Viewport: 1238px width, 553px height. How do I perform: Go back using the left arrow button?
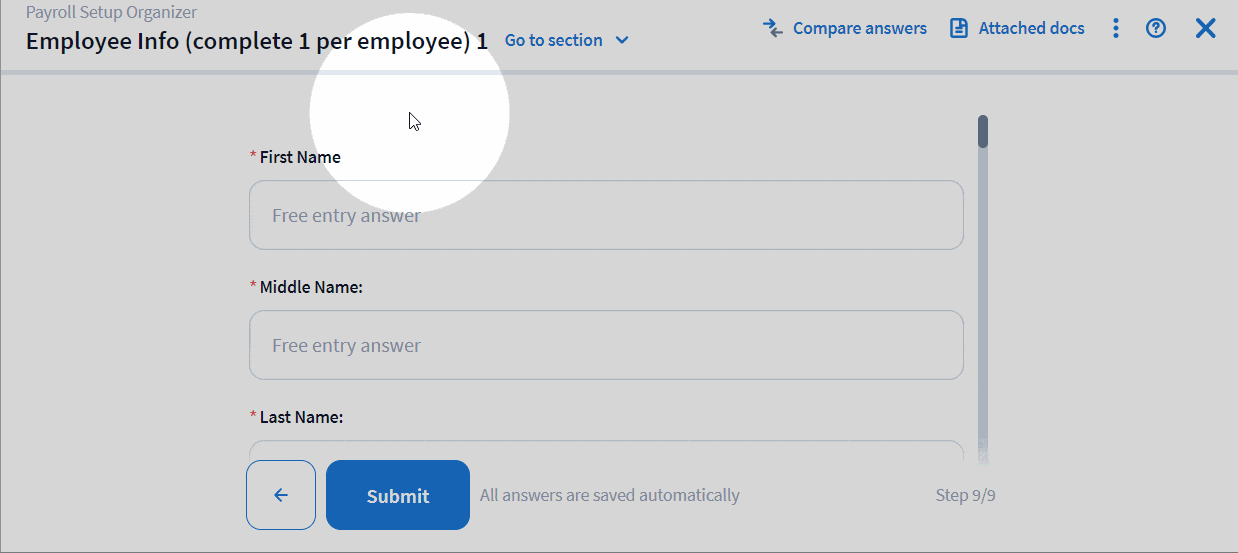281,495
